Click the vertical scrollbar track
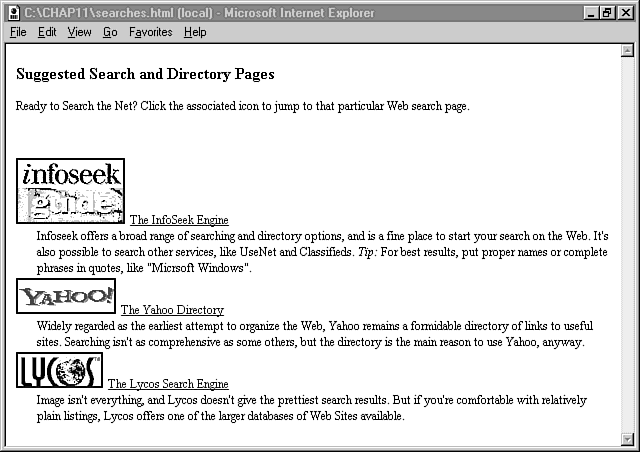This screenshot has width=640, height=457. (627, 240)
